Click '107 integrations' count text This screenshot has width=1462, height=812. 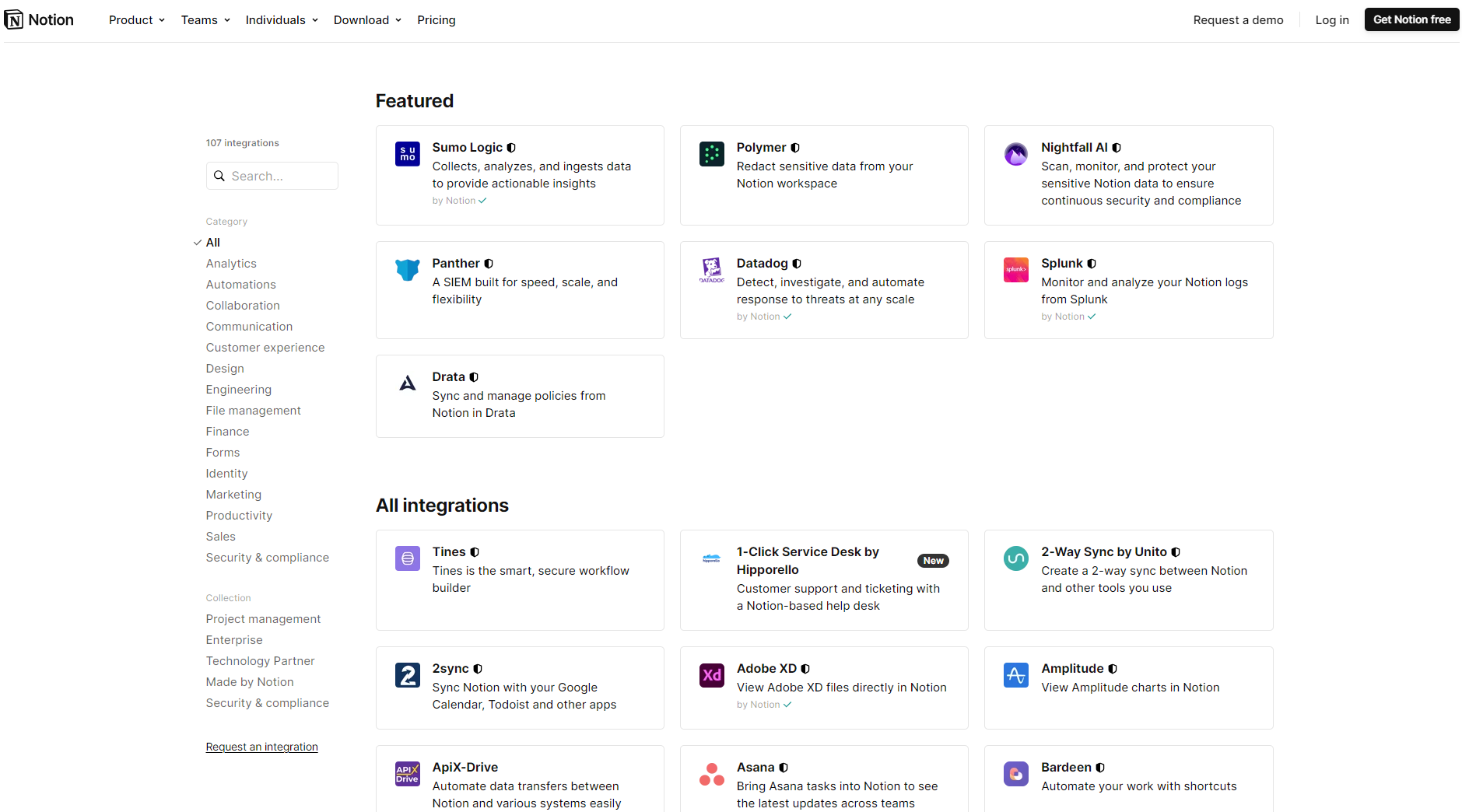[x=242, y=143]
